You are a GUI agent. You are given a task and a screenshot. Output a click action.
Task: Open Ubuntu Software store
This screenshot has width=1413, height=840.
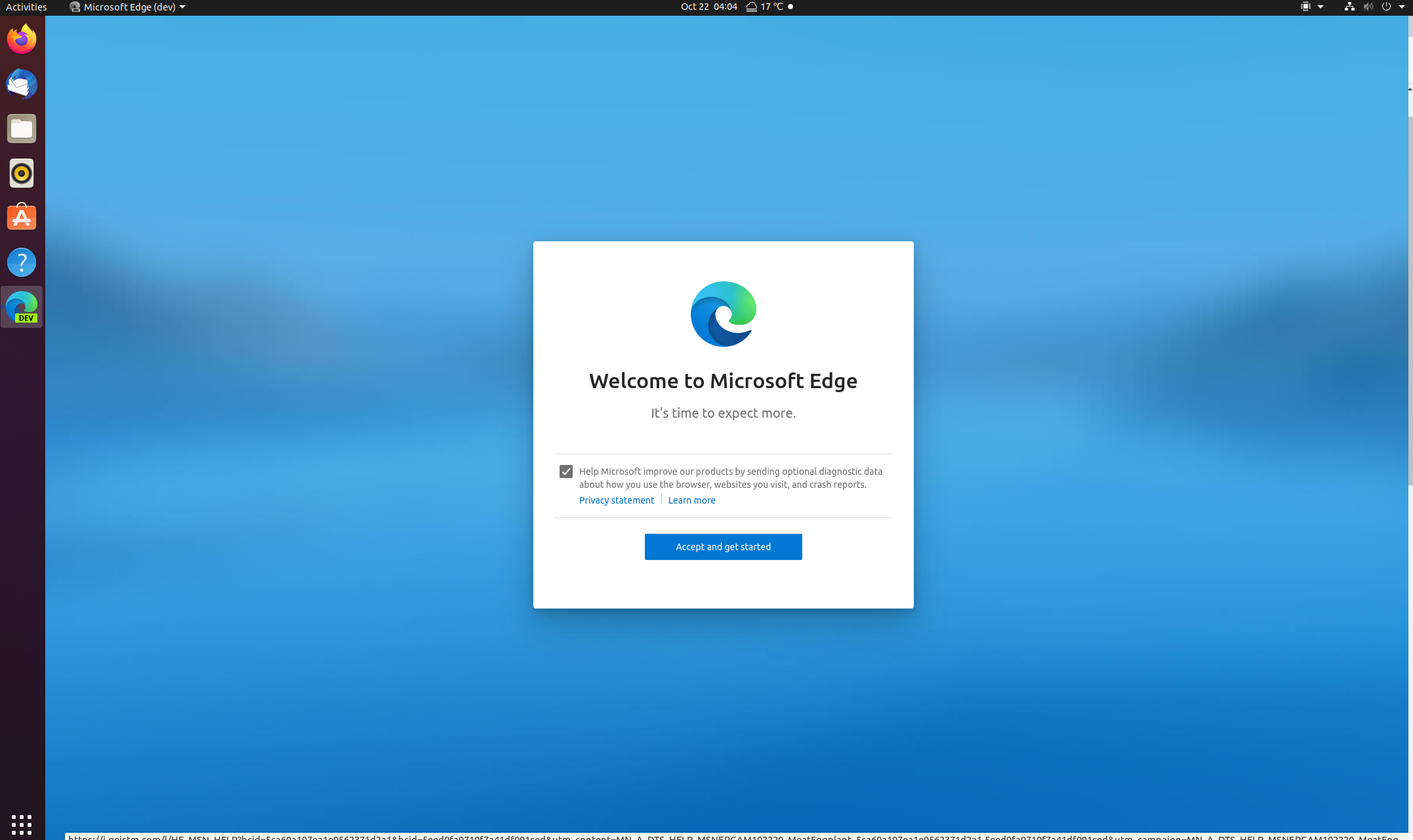(22, 217)
